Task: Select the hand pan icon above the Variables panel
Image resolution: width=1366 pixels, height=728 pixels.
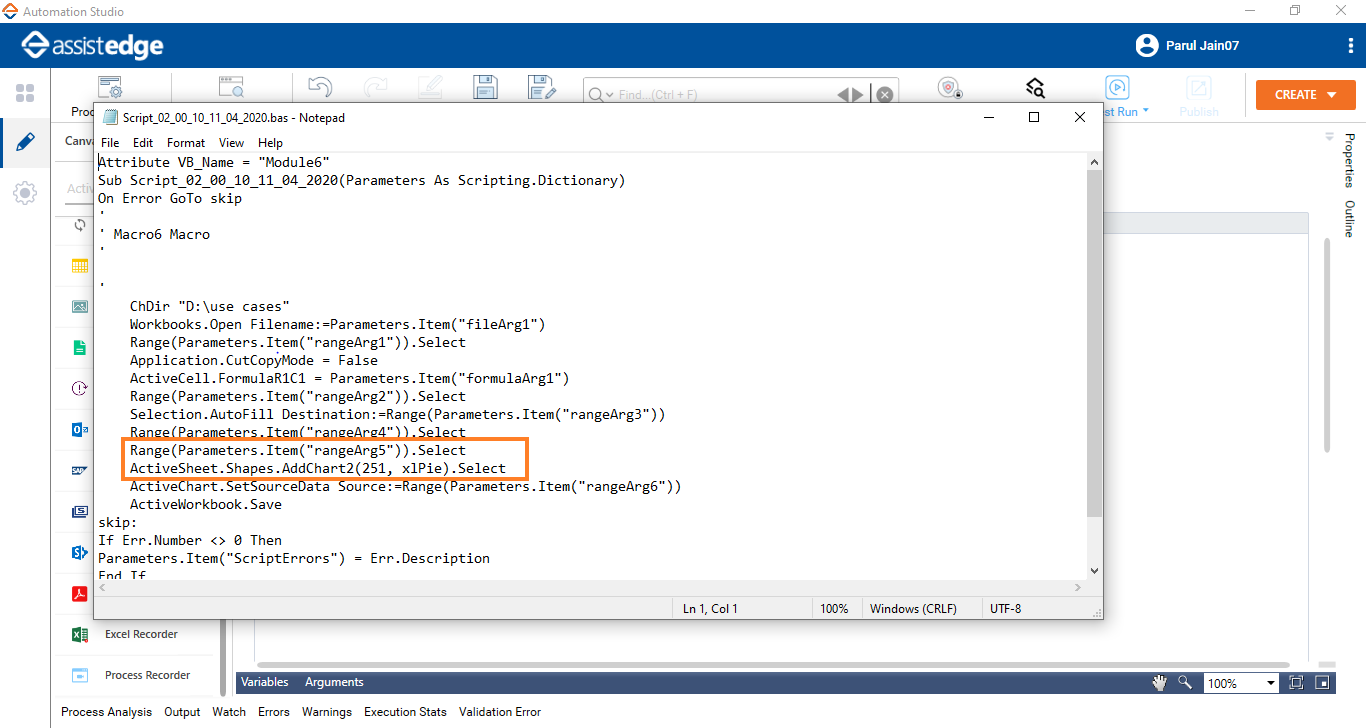Action: 1159,682
